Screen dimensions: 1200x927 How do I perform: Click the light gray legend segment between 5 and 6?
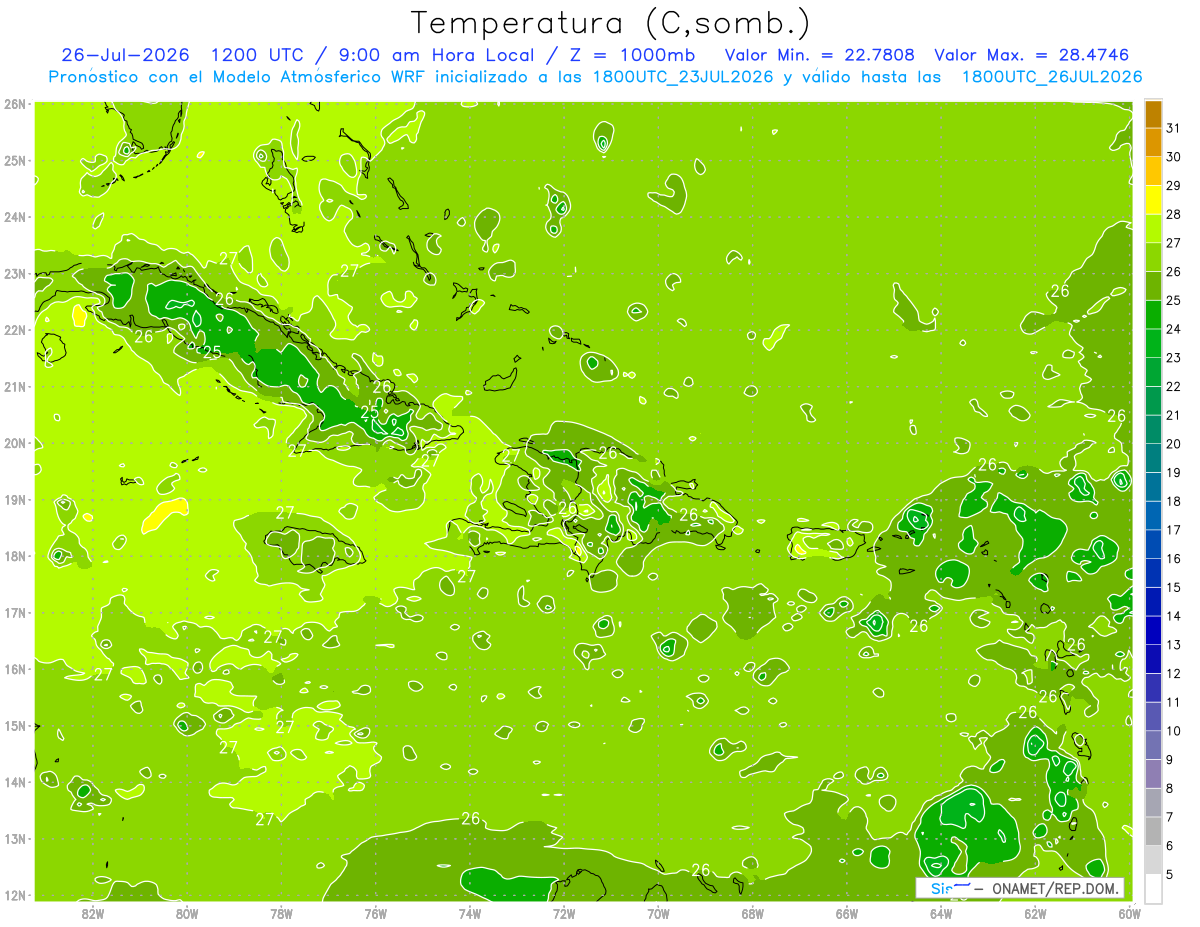tap(1153, 860)
